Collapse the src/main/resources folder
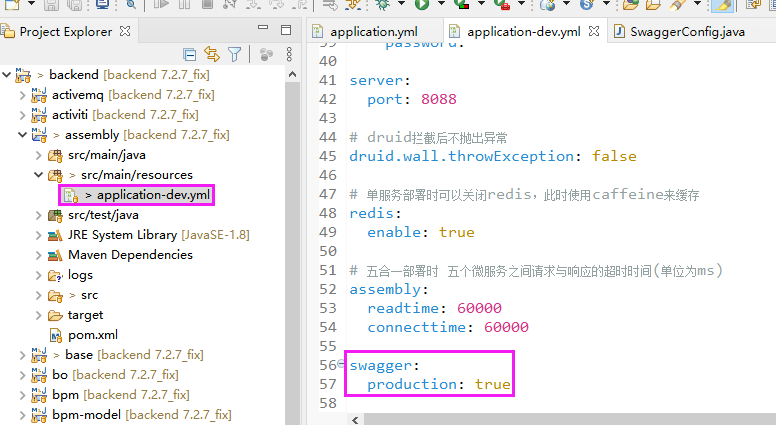Image resolution: width=776 pixels, height=425 pixels. [38, 175]
